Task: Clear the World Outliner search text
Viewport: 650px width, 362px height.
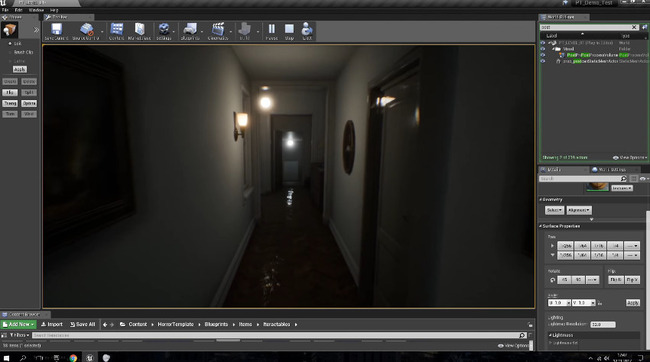Action: [x=634, y=27]
